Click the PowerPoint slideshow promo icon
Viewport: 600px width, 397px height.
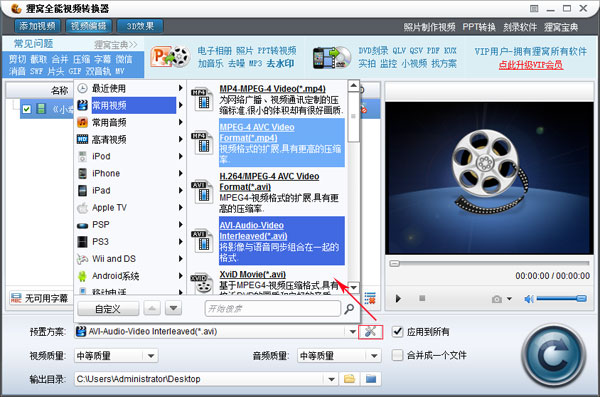click(x=170, y=57)
